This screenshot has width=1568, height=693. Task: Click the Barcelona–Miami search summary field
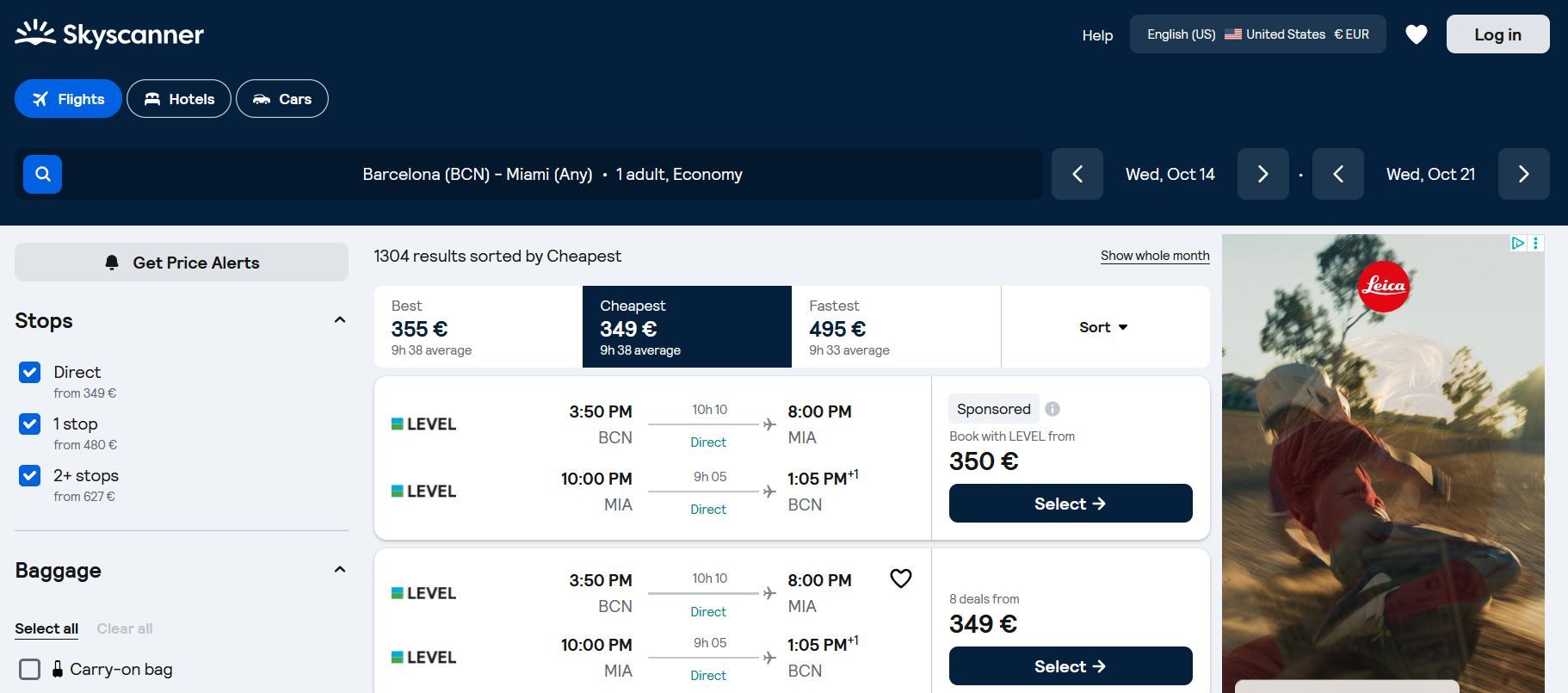(553, 174)
